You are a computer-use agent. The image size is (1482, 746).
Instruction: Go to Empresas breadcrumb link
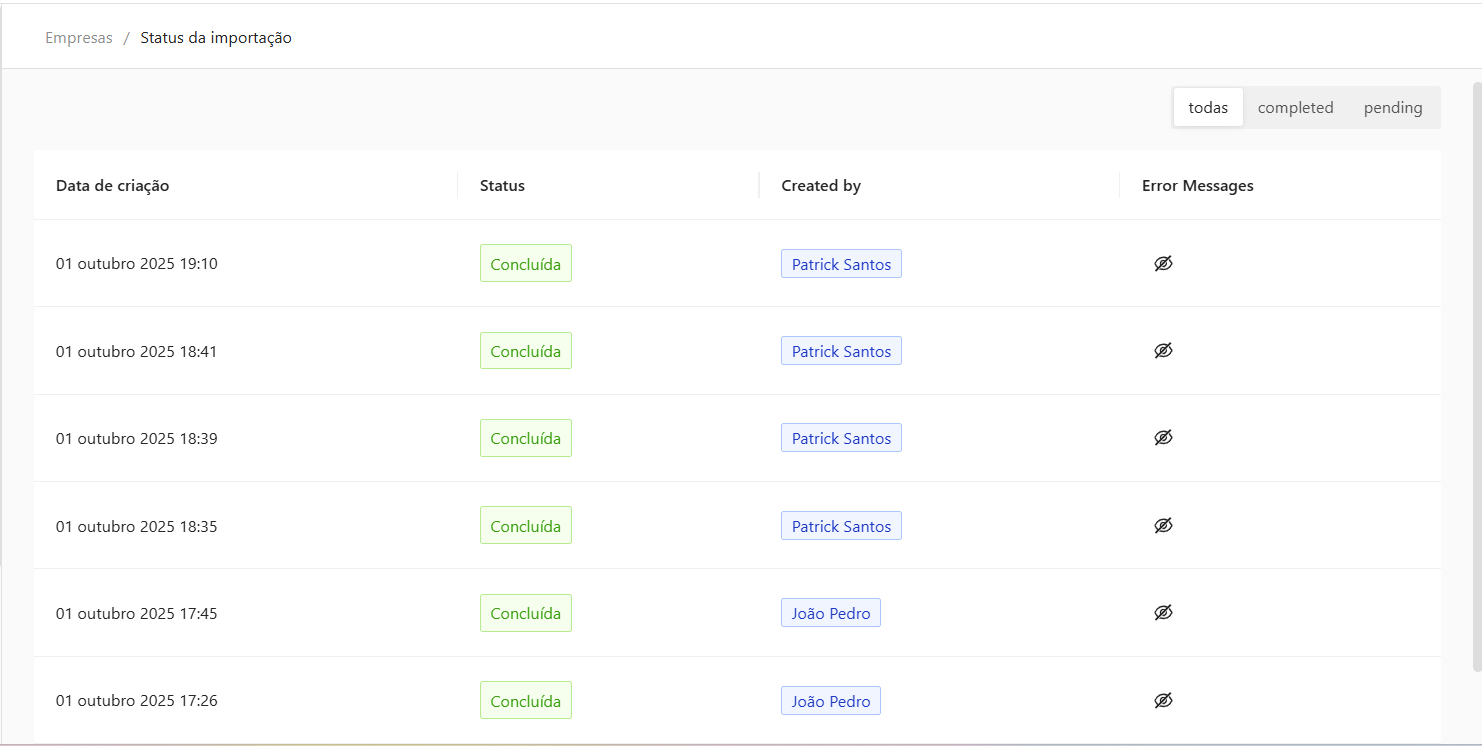pos(79,38)
